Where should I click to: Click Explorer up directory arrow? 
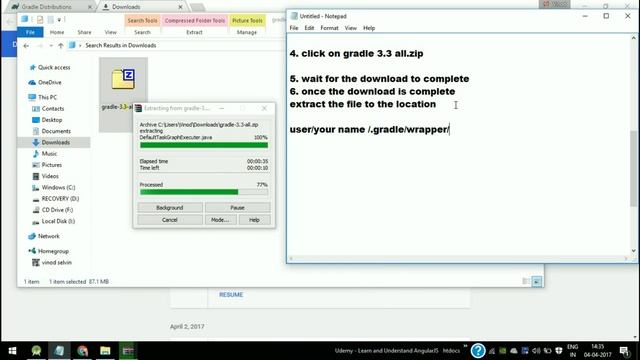pyautogui.click(x=60, y=46)
